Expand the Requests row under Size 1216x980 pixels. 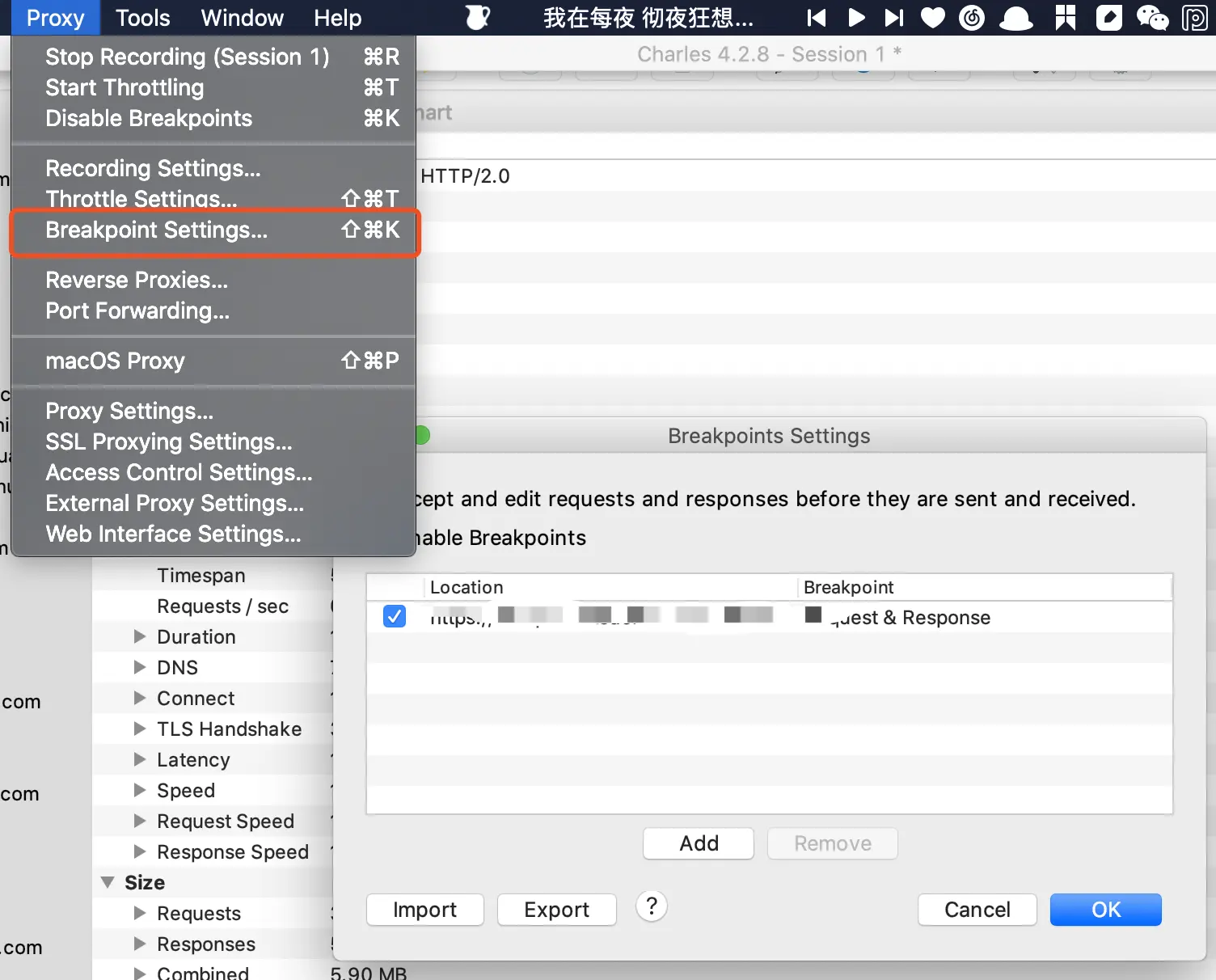140,913
